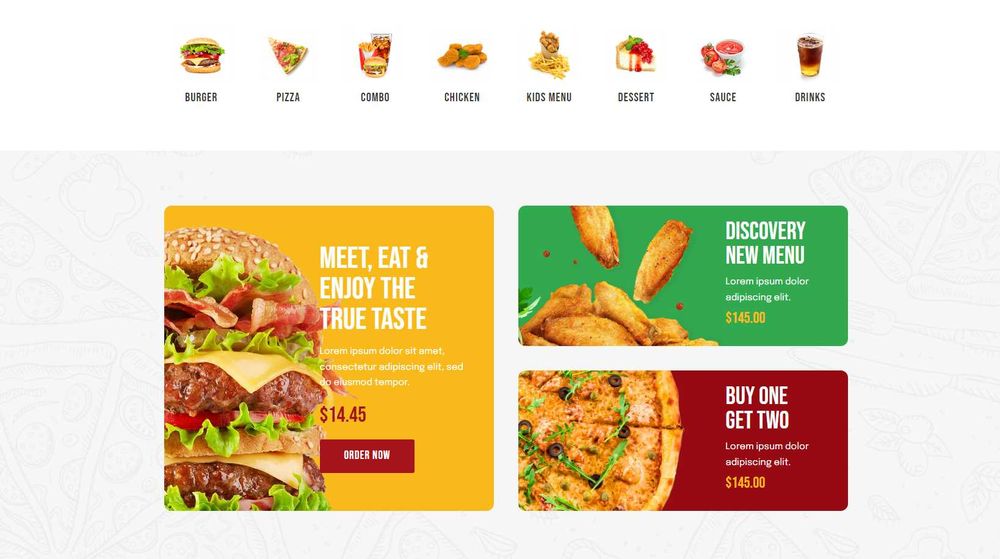
Task: Select the dessert cheesecake icon
Action: tap(635, 54)
